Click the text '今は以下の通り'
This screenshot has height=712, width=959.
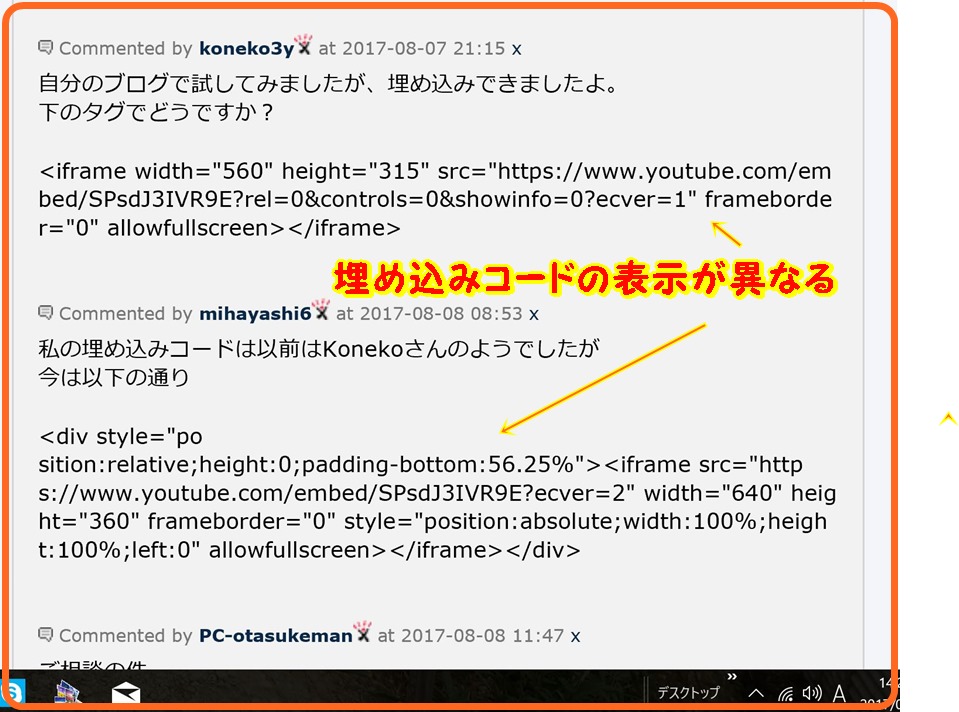(114, 377)
